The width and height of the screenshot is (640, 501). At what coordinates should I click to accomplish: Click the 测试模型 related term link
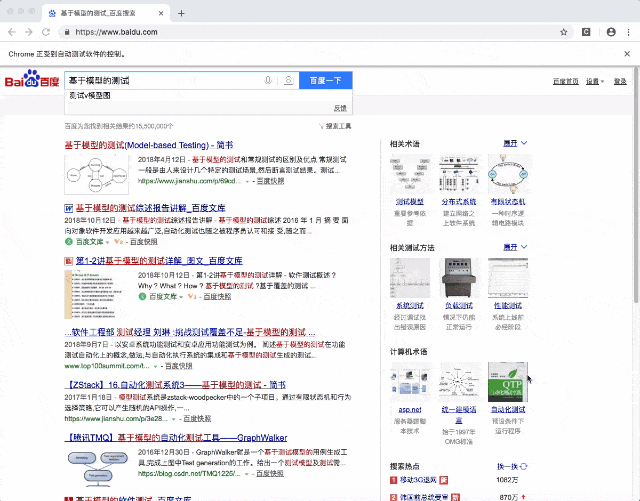click(410, 202)
